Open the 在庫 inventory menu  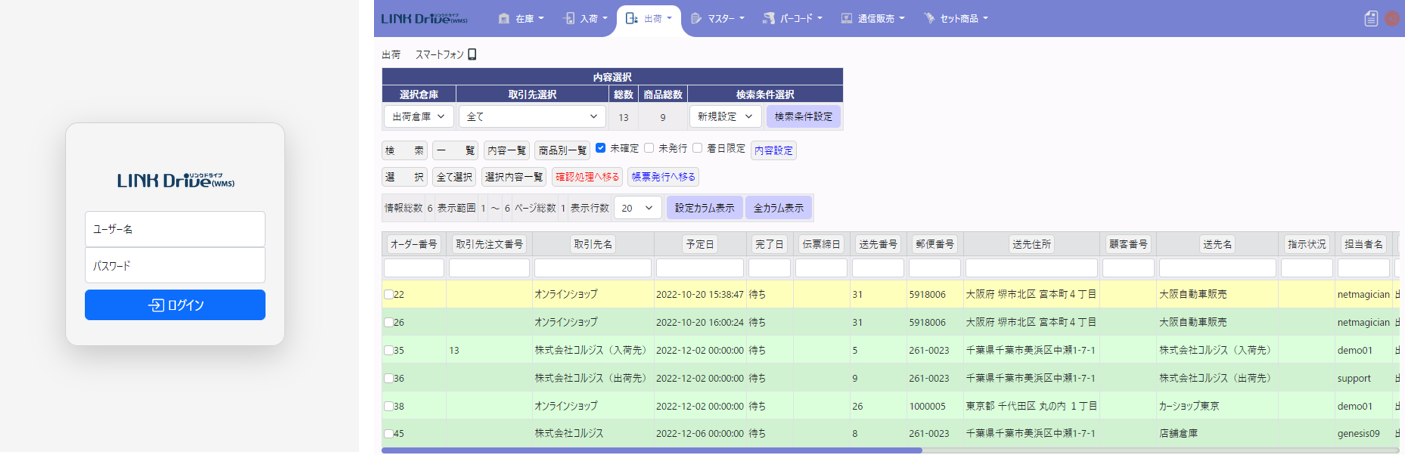click(x=520, y=18)
